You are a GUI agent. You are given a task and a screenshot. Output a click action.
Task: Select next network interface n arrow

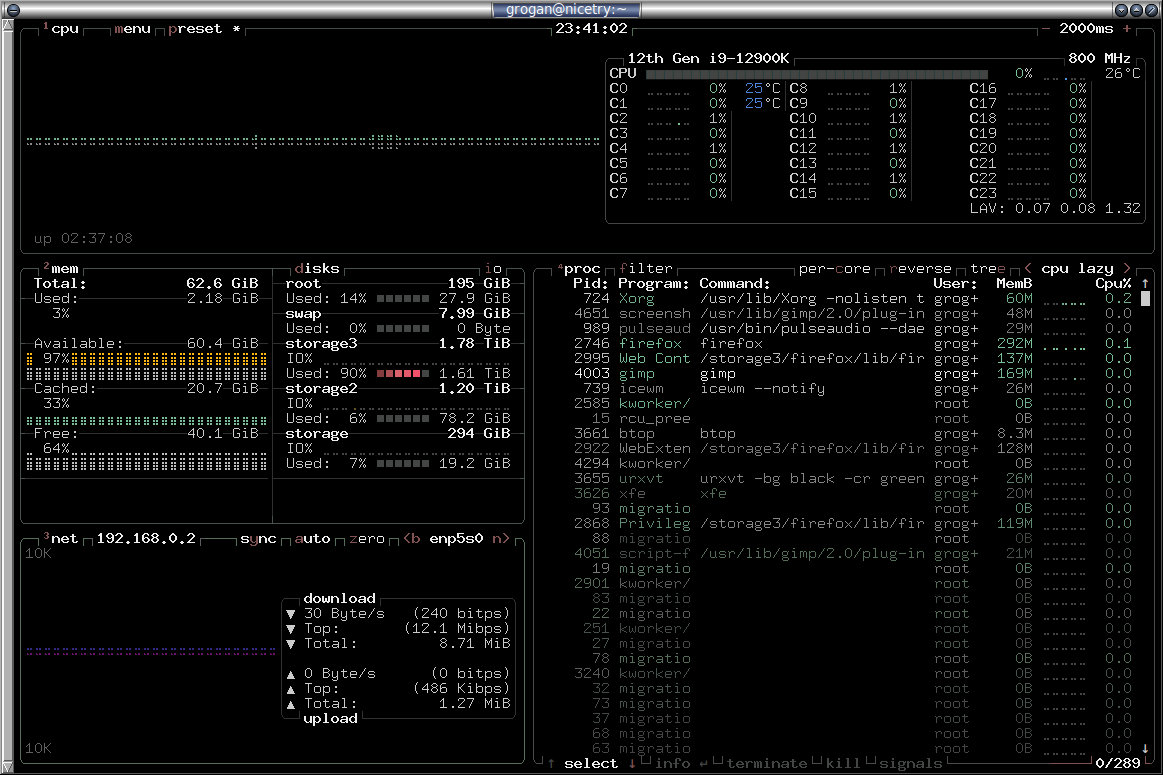[x=501, y=538]
